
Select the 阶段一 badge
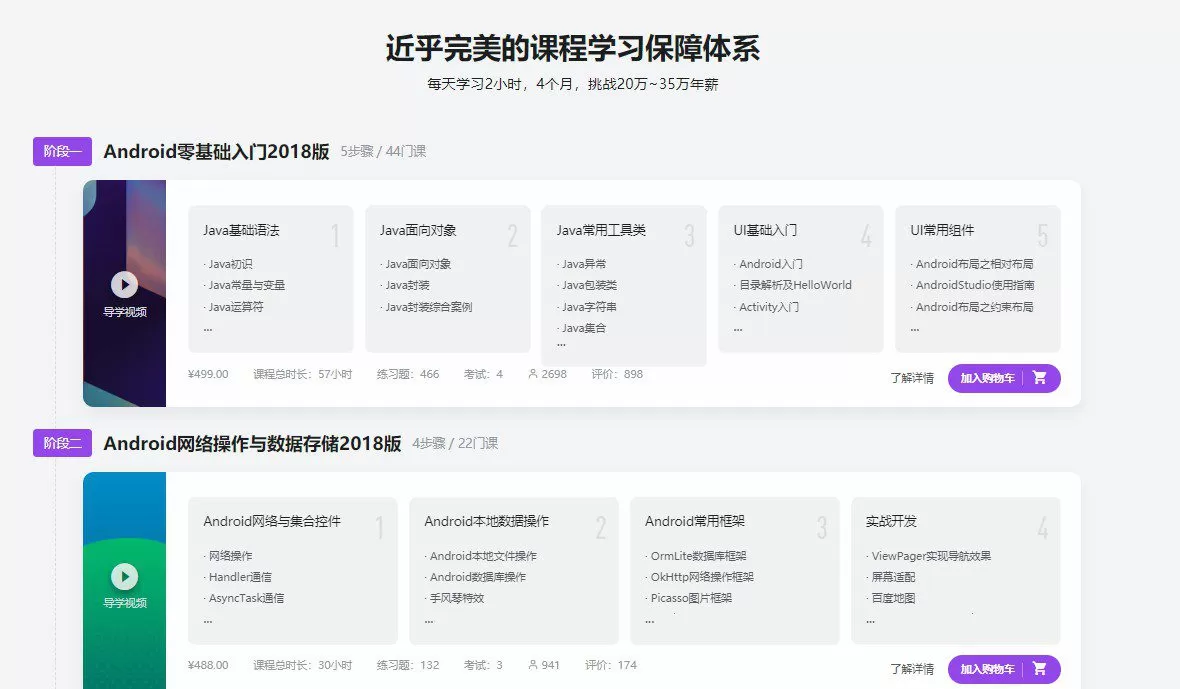pos(61,151)
